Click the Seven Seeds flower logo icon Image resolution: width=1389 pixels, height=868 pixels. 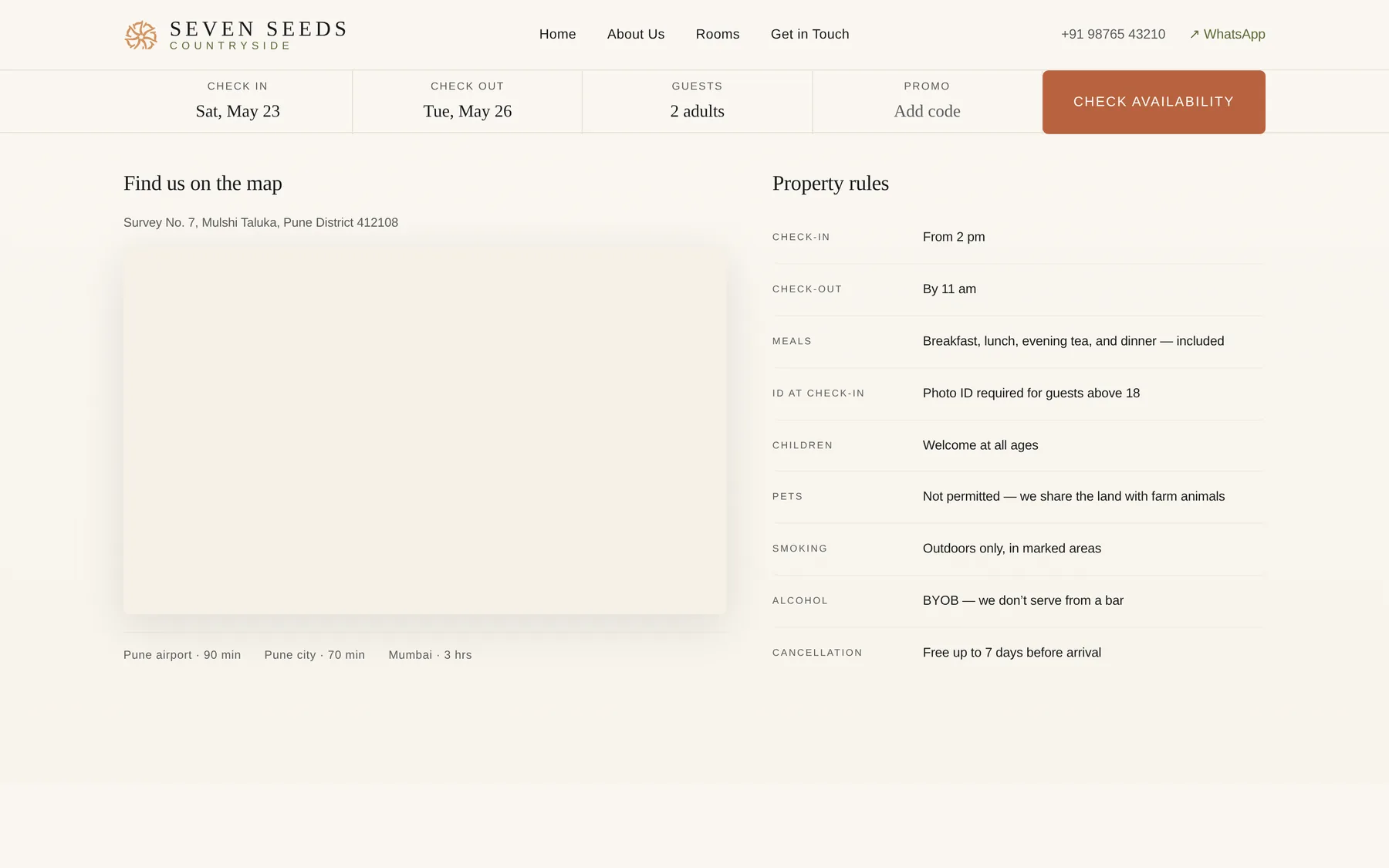coord(140,35)
